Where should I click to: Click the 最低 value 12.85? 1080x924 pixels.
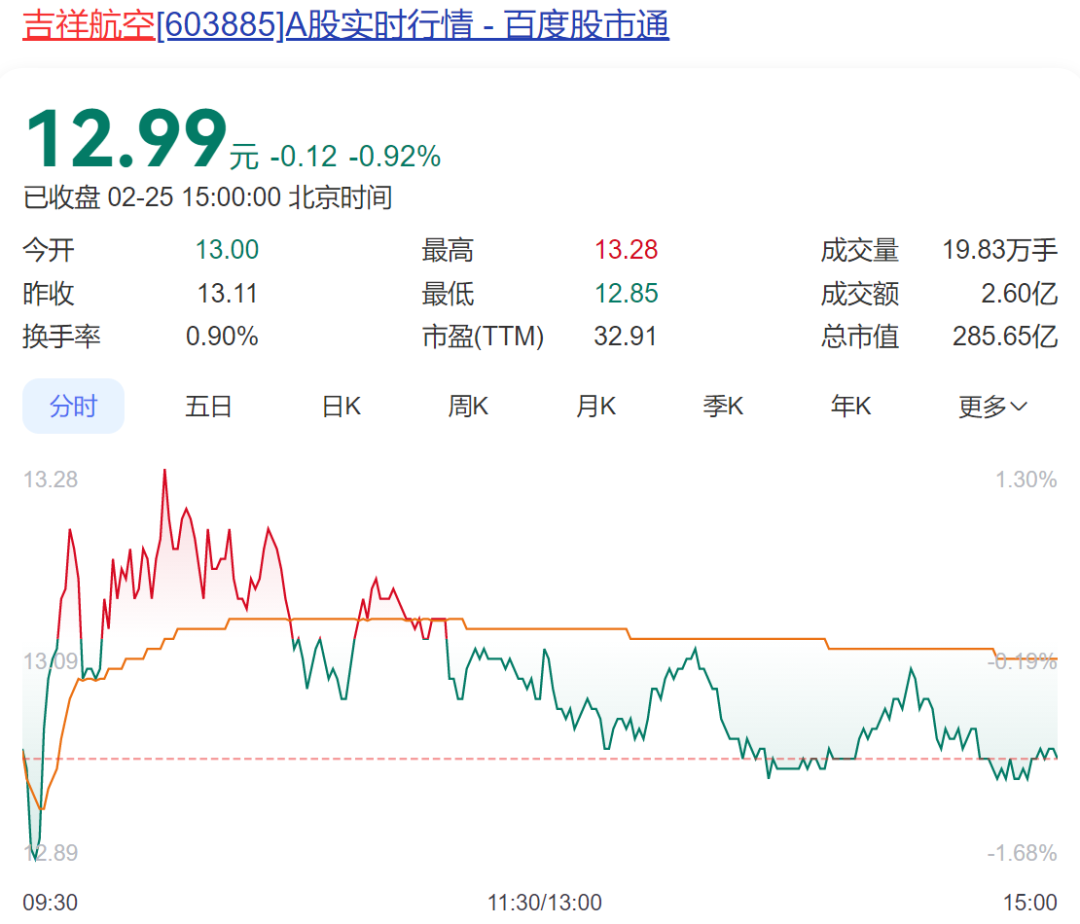point(626,293)
